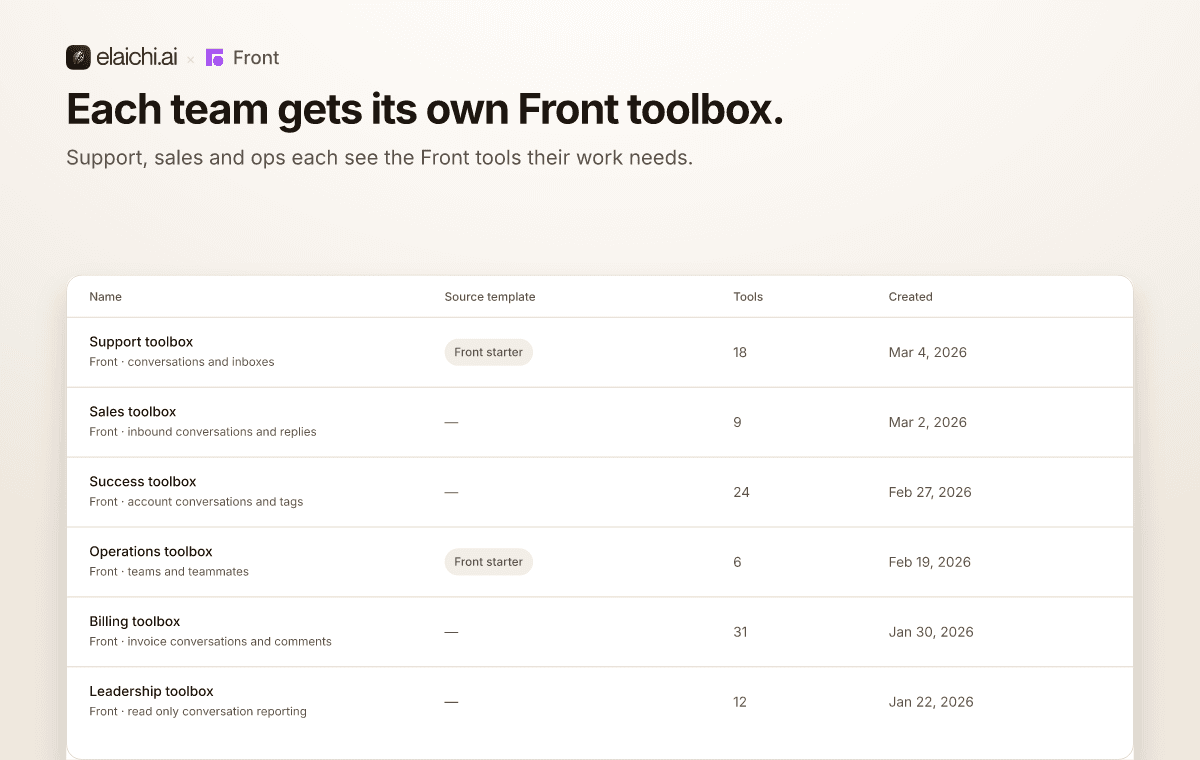This screenshot has width=1200, height=760.
Task: Click the Mar 4, 2026 created date
Action: (x=928, y=352)
